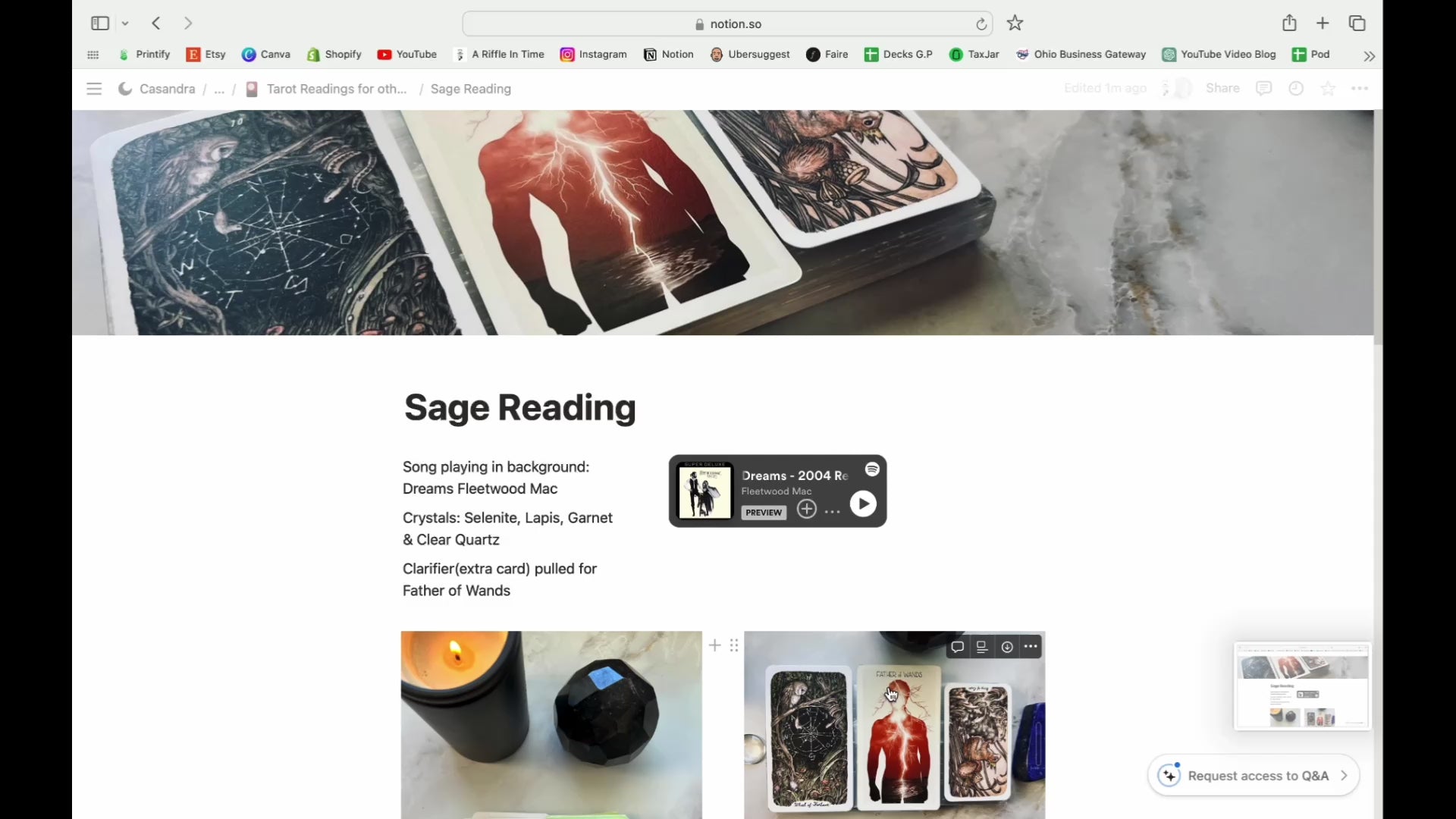This screenshot has height=819, width=1456.
Task: Download the tarot cards image
Action: 1007,647
